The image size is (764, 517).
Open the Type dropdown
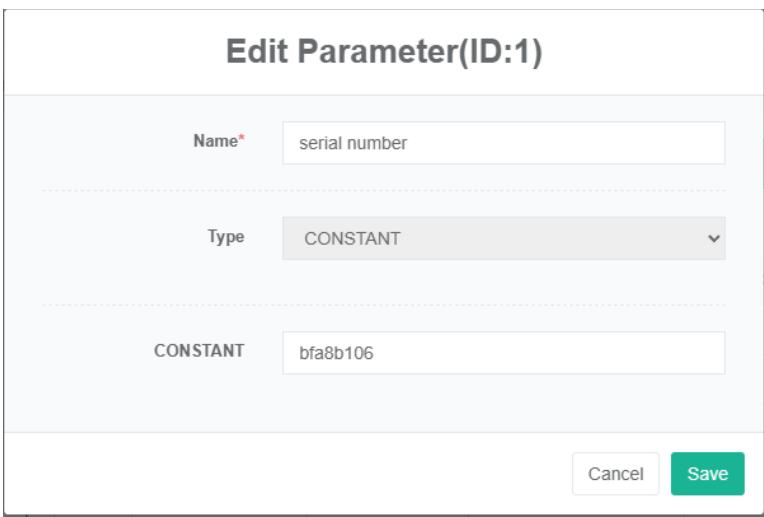[503, 238]
